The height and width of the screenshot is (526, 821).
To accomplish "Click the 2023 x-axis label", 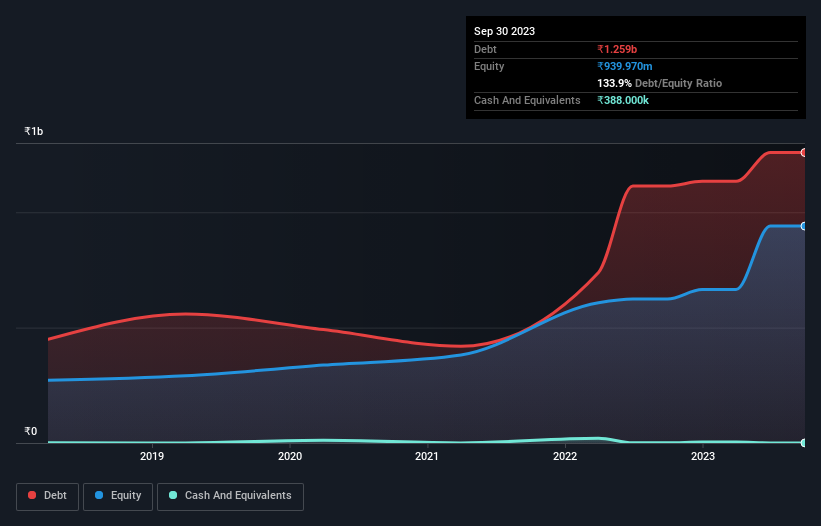I will point(703,456).
